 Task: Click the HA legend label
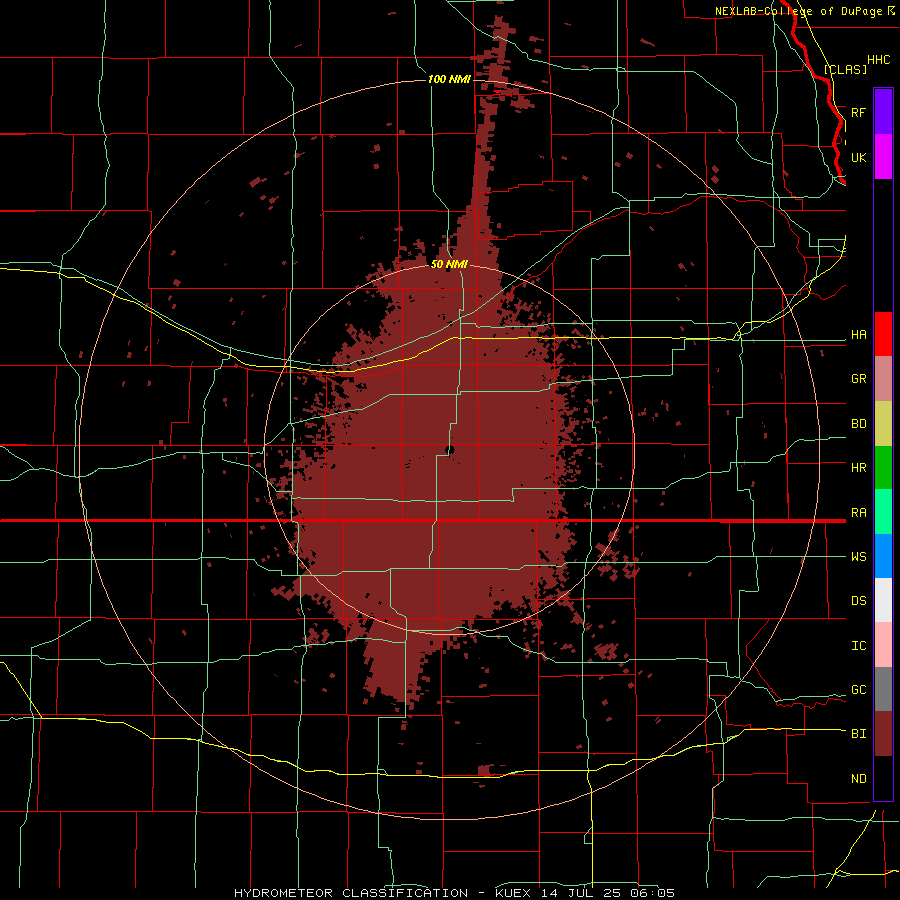(x=859, y=334)
